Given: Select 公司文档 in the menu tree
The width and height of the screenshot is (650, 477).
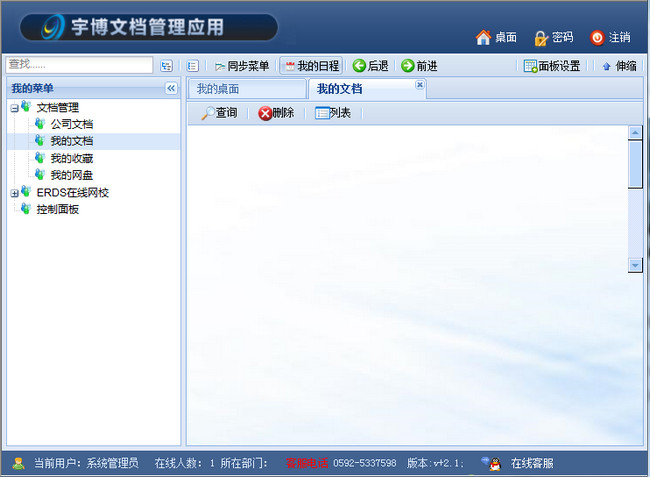Looking at the screenshot, I should pos(72,124).
